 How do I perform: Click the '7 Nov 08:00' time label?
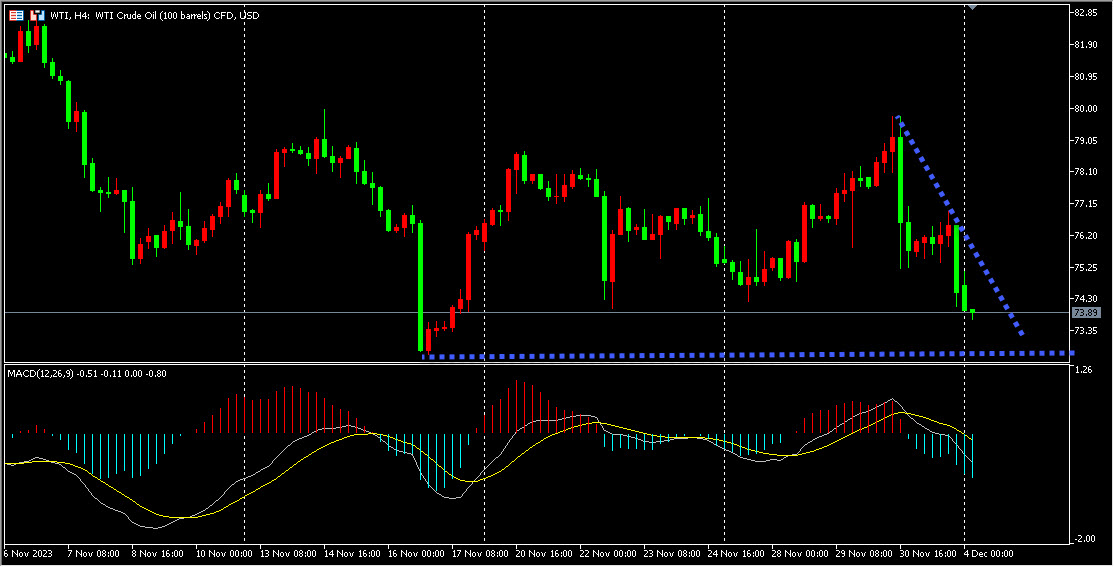pos(92,554)
